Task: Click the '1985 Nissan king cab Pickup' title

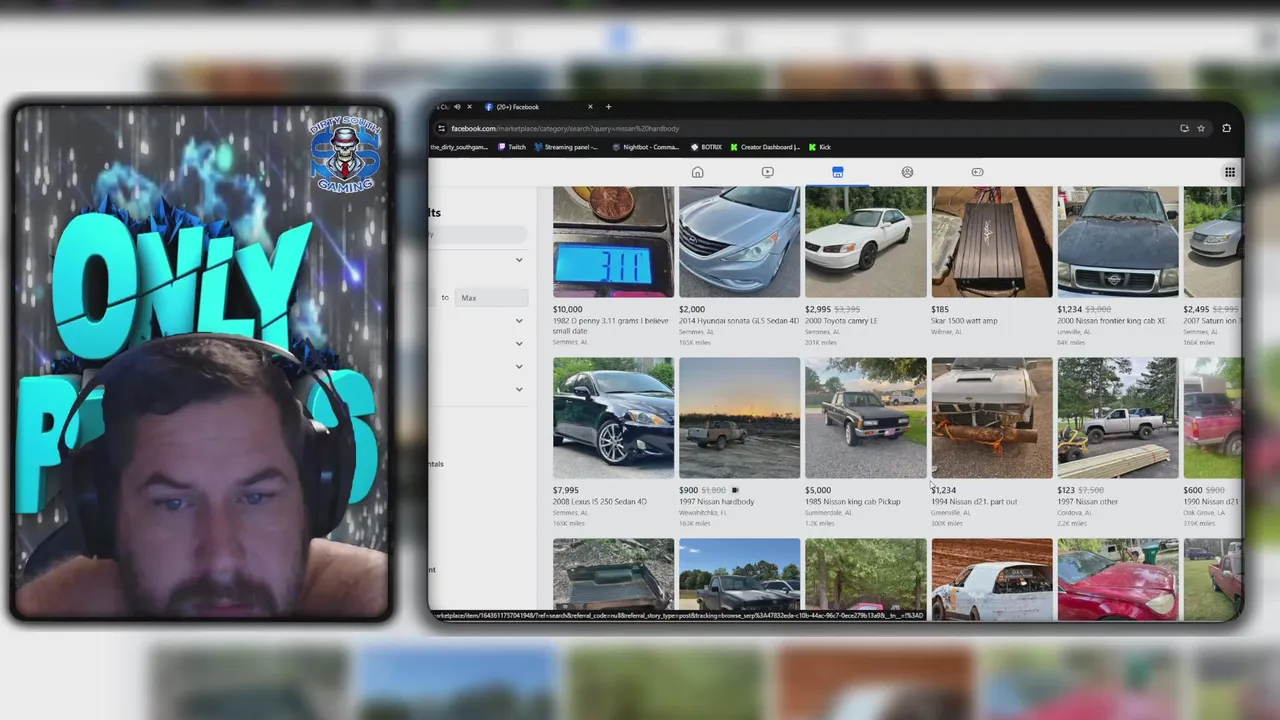Action: pyautogui.click(x=852, y=502)
